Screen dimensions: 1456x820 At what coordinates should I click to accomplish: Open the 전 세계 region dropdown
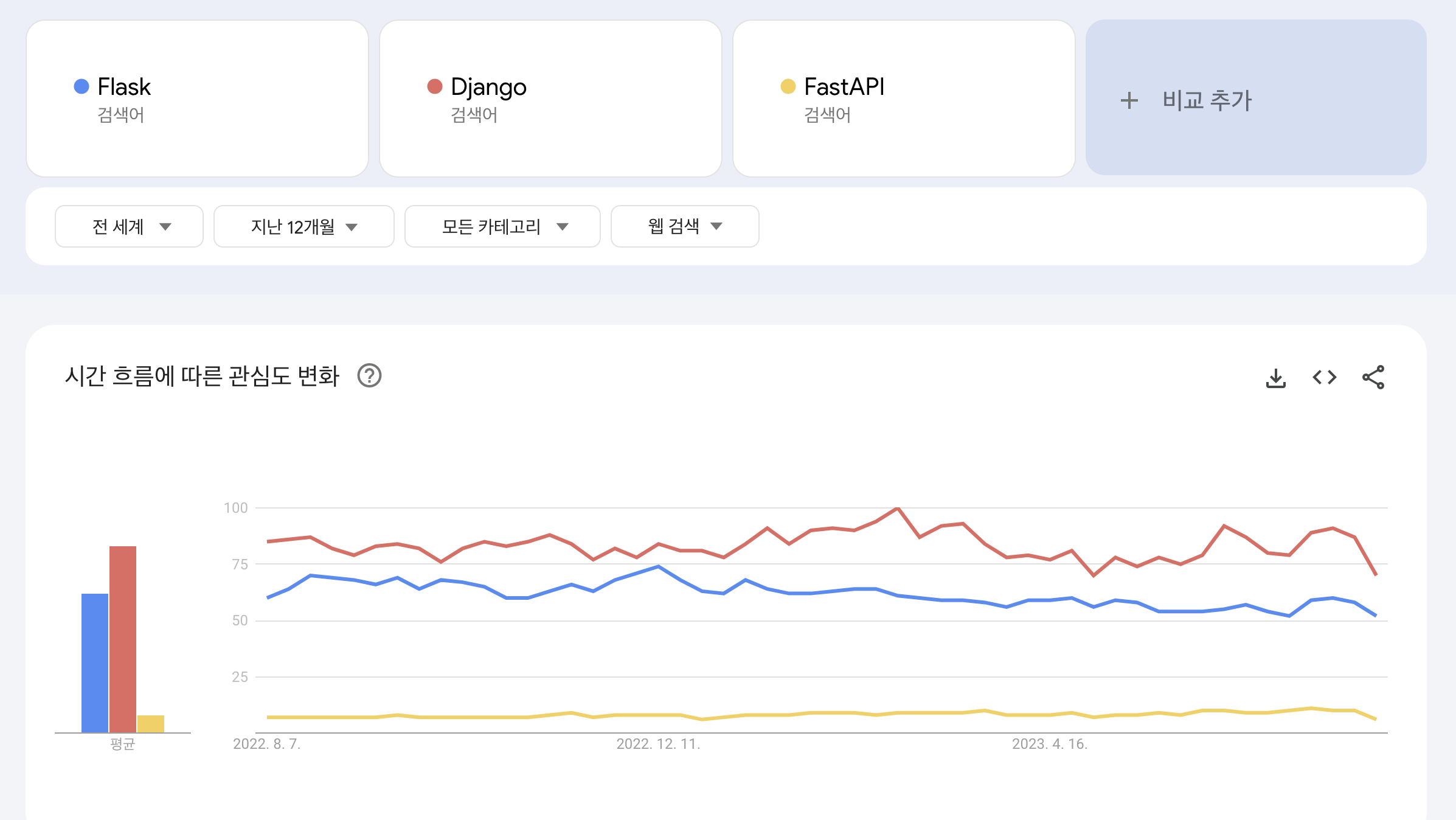pyautogui.click(x=129, y=226)
